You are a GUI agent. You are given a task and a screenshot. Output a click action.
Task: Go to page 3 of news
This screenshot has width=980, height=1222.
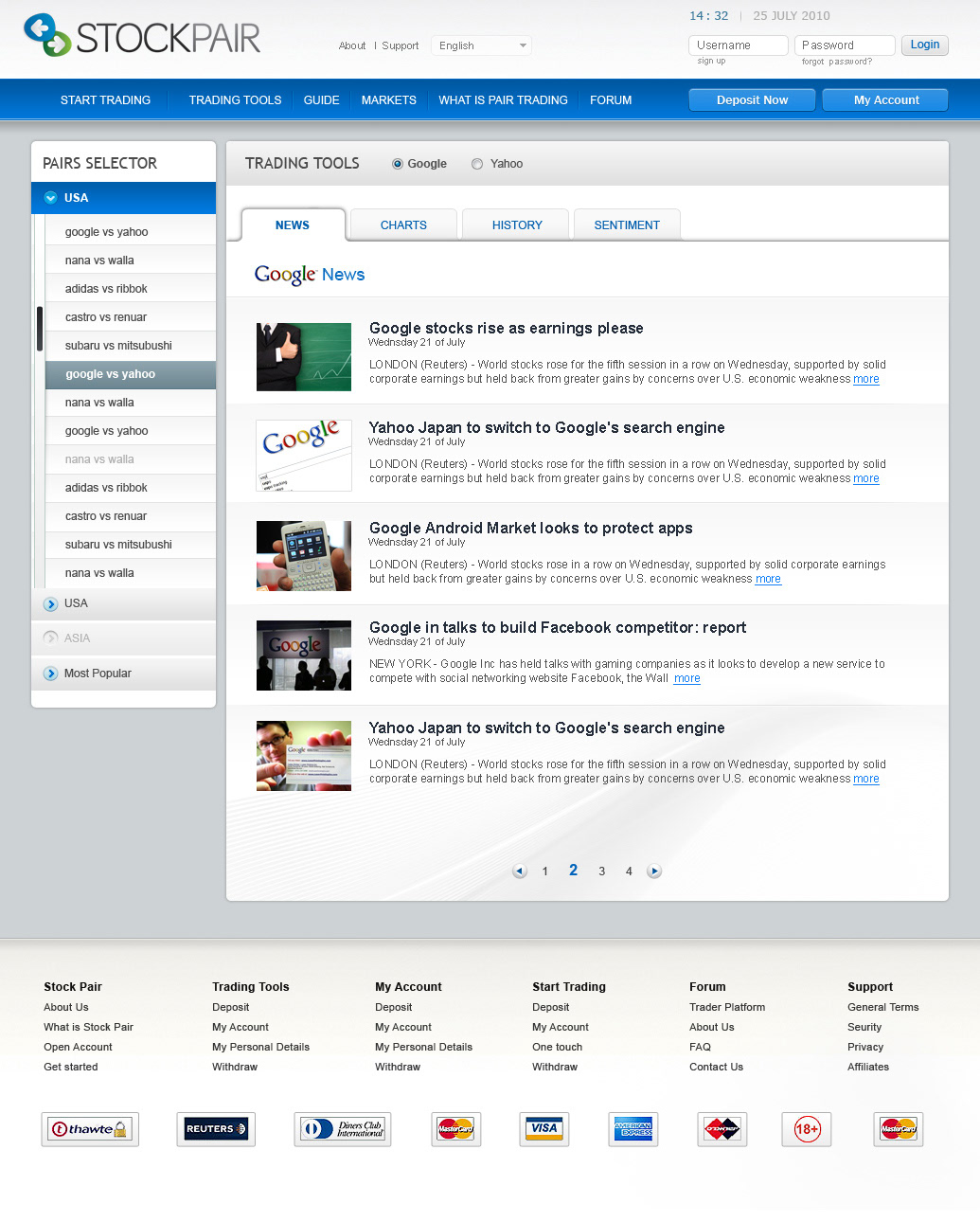(601, 872)
